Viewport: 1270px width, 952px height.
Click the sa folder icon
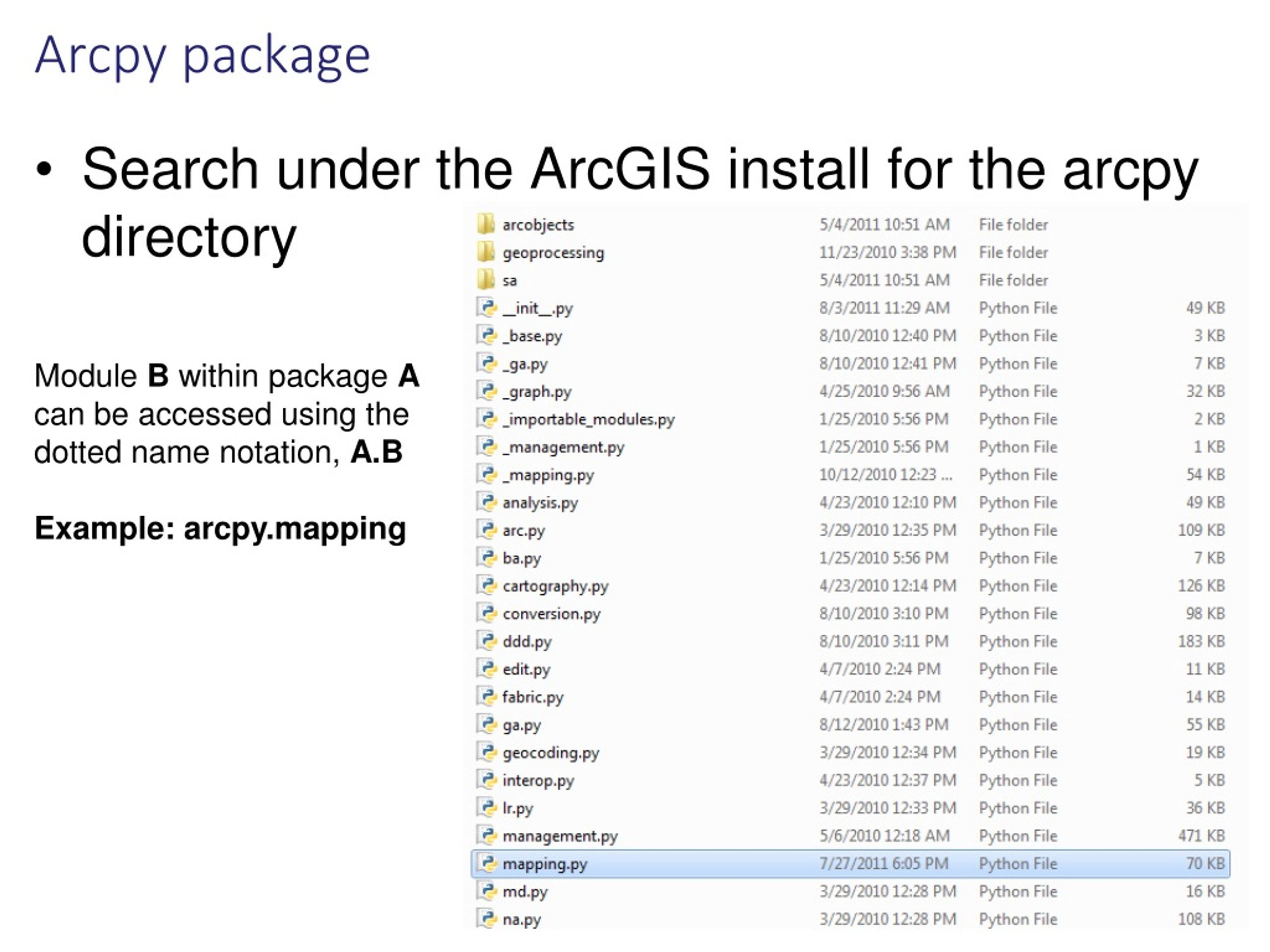486,280
